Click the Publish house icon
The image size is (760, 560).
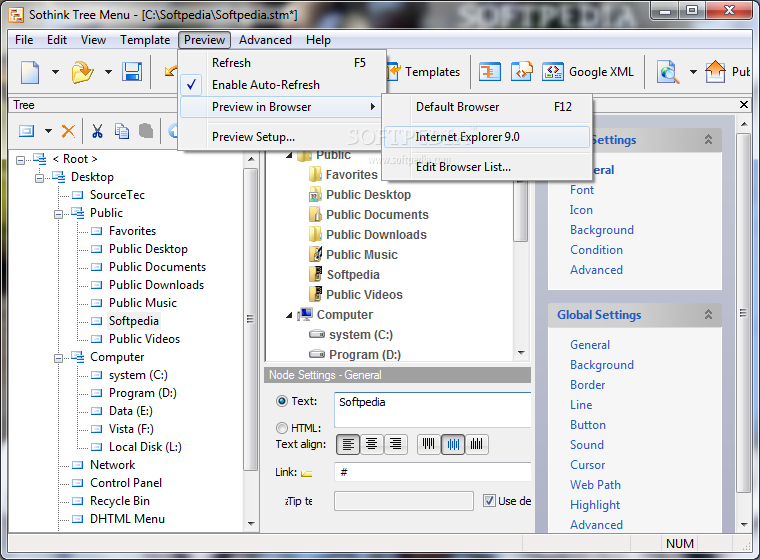[715, 72]
